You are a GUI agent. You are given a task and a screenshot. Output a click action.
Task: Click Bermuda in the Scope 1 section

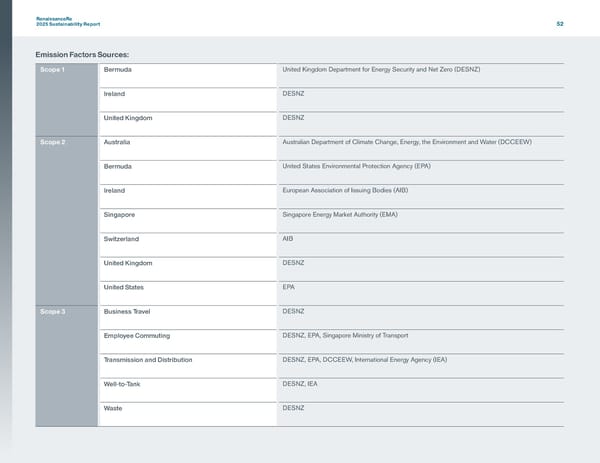(x=117, y=70)
